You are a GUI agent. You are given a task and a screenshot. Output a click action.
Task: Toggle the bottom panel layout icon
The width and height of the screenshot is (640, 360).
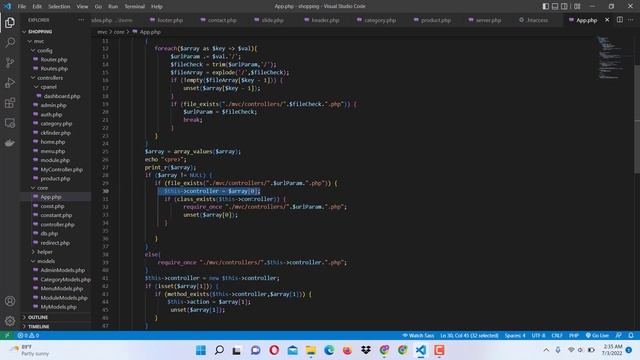click(555, 6)
